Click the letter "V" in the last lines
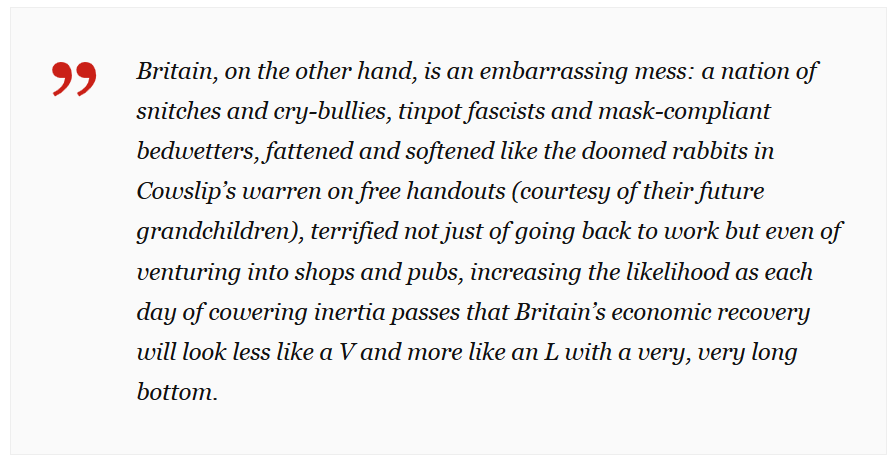 click(347, 353)
